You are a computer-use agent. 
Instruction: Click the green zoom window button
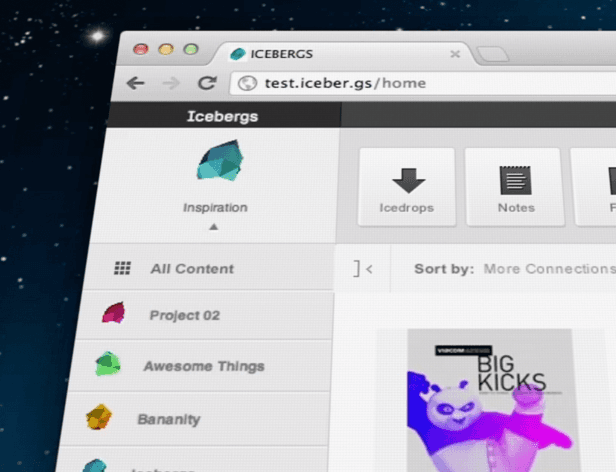191,49
